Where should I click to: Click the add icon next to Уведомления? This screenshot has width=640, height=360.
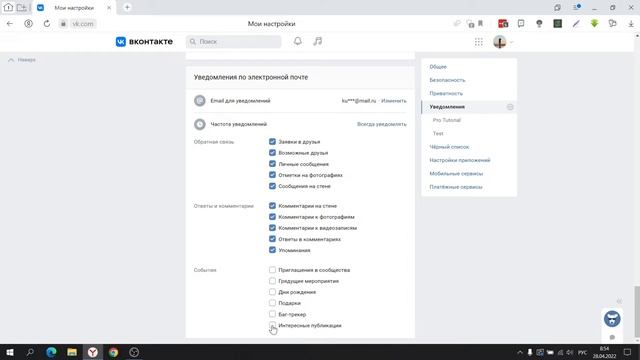510,107
